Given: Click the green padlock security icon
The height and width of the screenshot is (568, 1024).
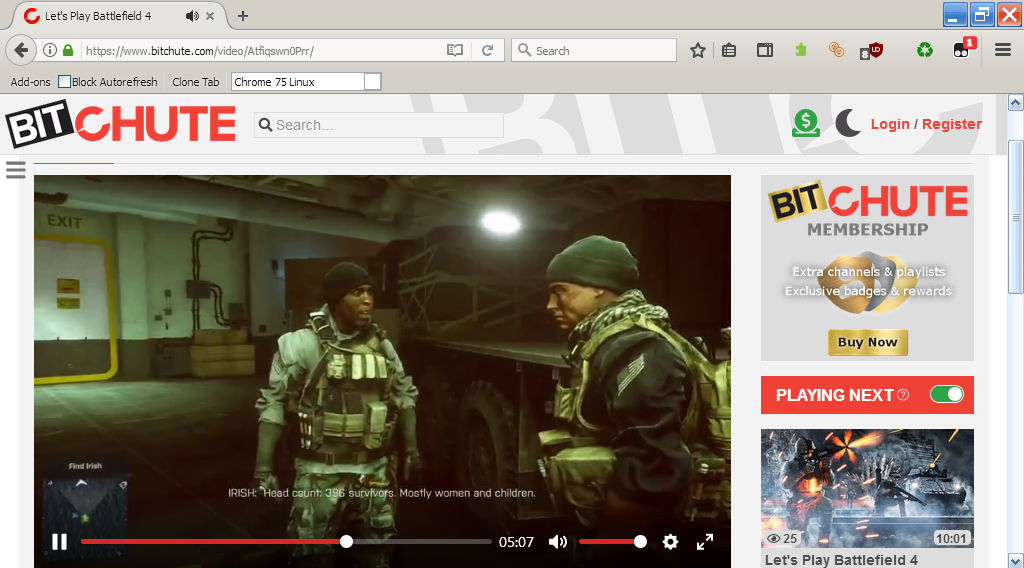Looking at the screenshot, I should click(68, 50).
